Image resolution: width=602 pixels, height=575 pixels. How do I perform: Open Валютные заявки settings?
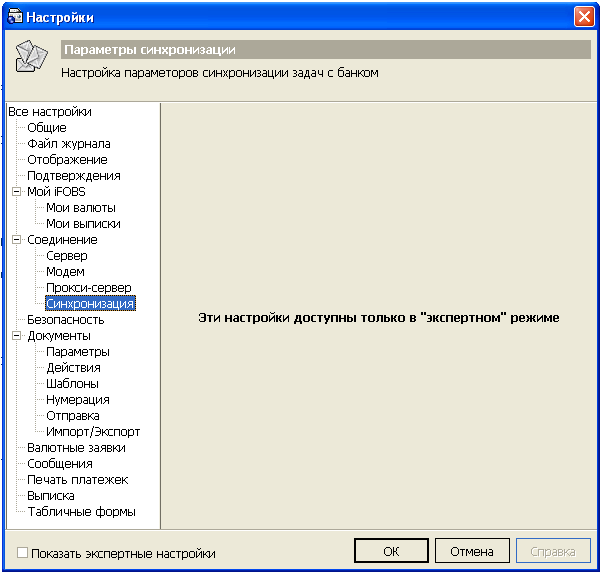pyautogui.click(x=76, y=448)
